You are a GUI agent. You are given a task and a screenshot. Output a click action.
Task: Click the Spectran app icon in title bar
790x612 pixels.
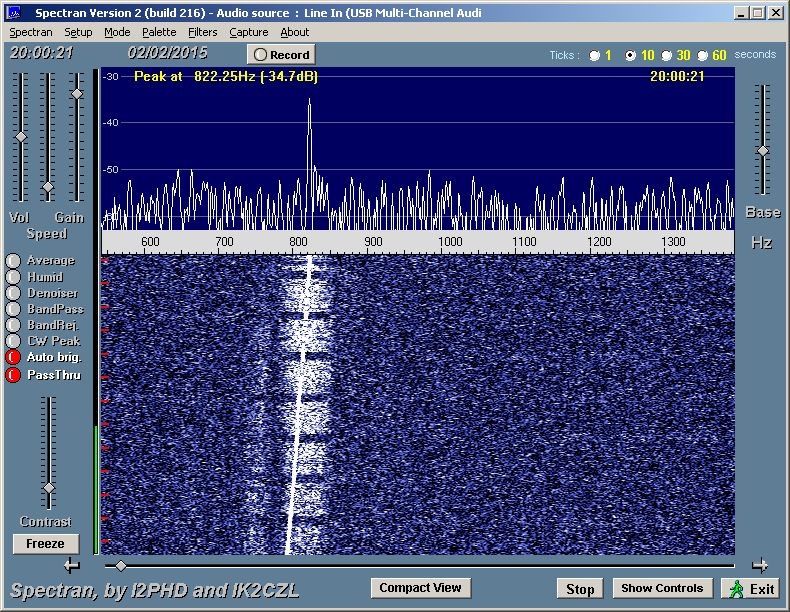(14, 13)
